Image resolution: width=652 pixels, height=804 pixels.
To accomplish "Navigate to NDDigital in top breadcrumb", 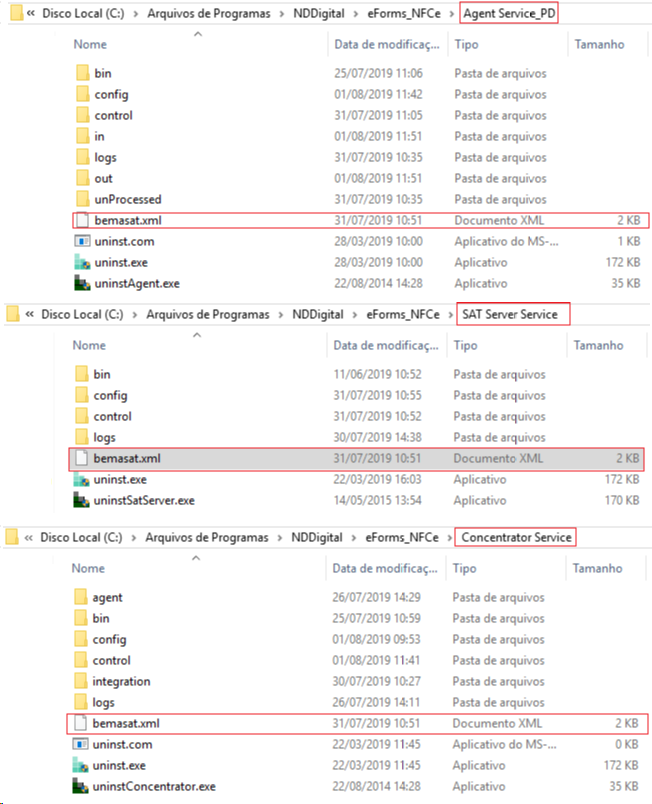I will point(319,13).
